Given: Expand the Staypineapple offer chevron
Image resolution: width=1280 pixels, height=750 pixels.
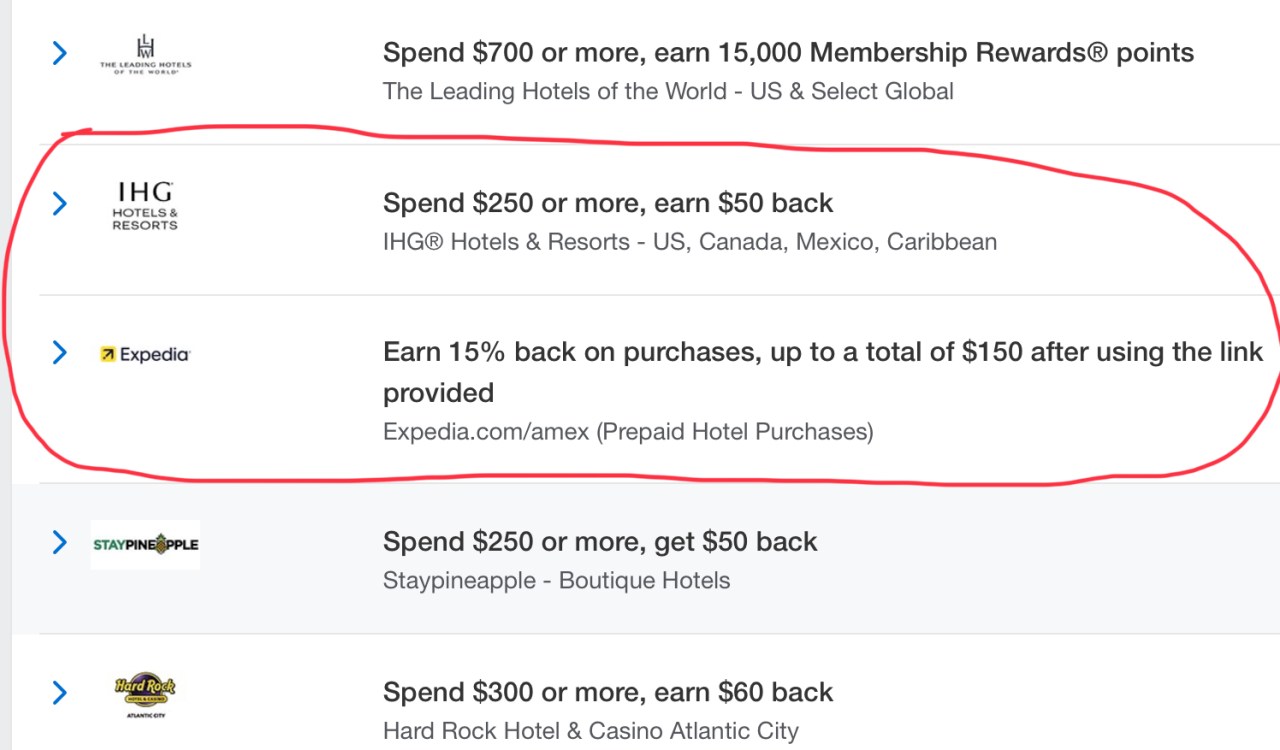Looking at the screenshot, I should (x=59, y=543).
